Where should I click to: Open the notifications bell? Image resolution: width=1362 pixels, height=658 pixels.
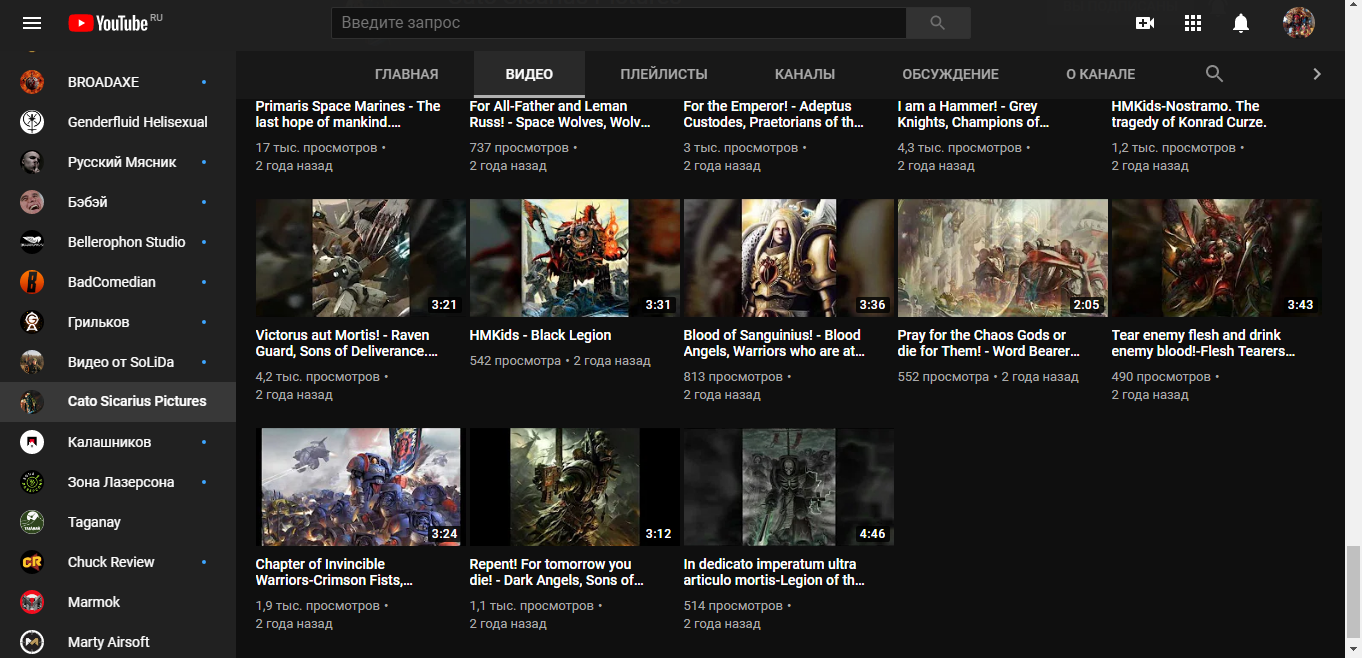click(1241, 23)
